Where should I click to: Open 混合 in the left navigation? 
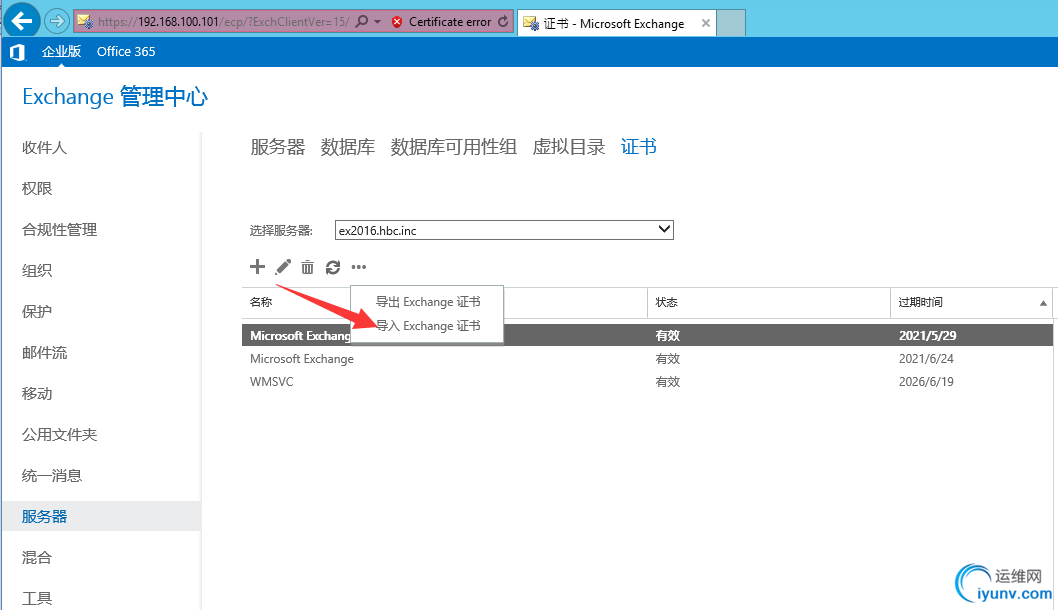pyautogui.click(x=37, y=557)
